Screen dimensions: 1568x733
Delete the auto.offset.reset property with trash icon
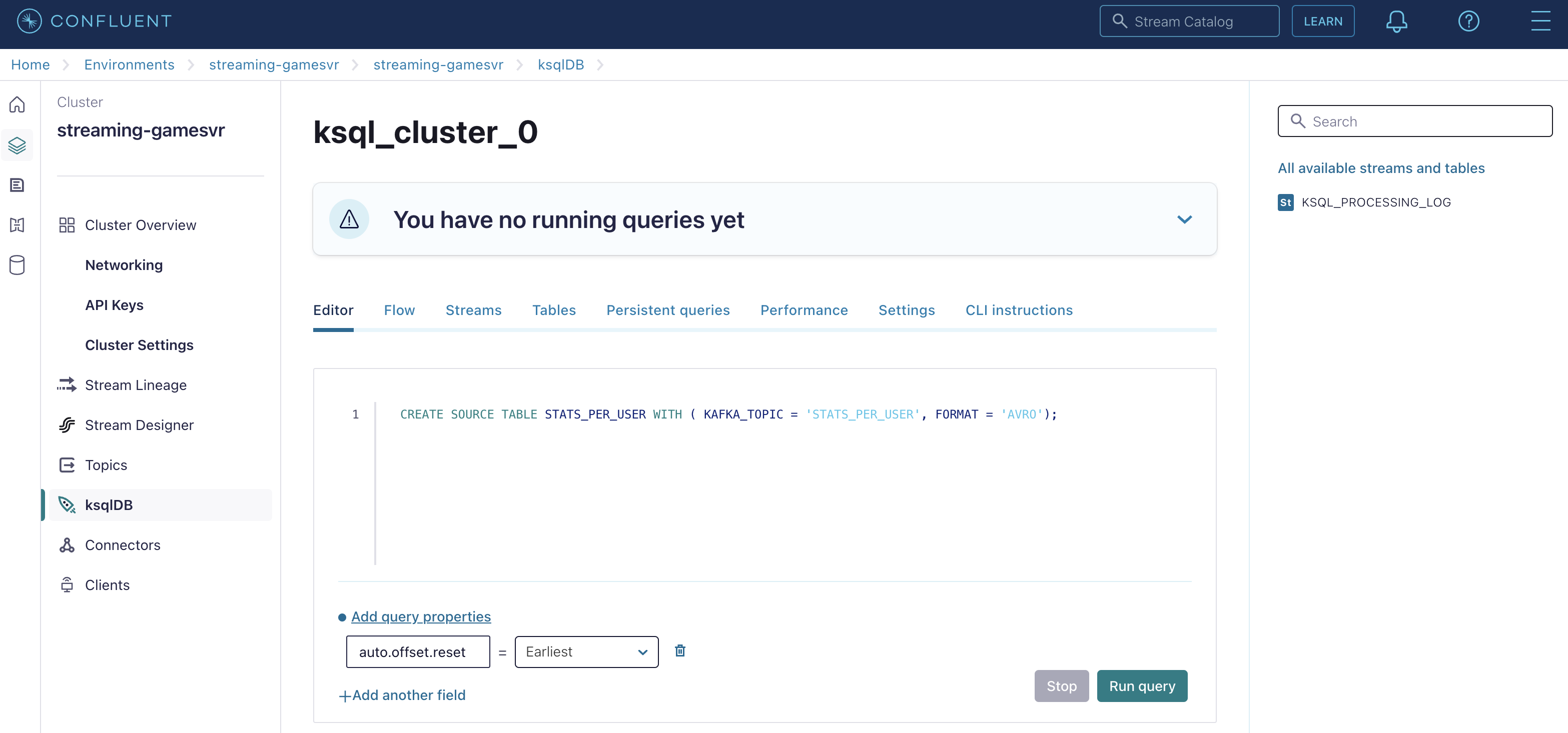(x=680, y=651)
